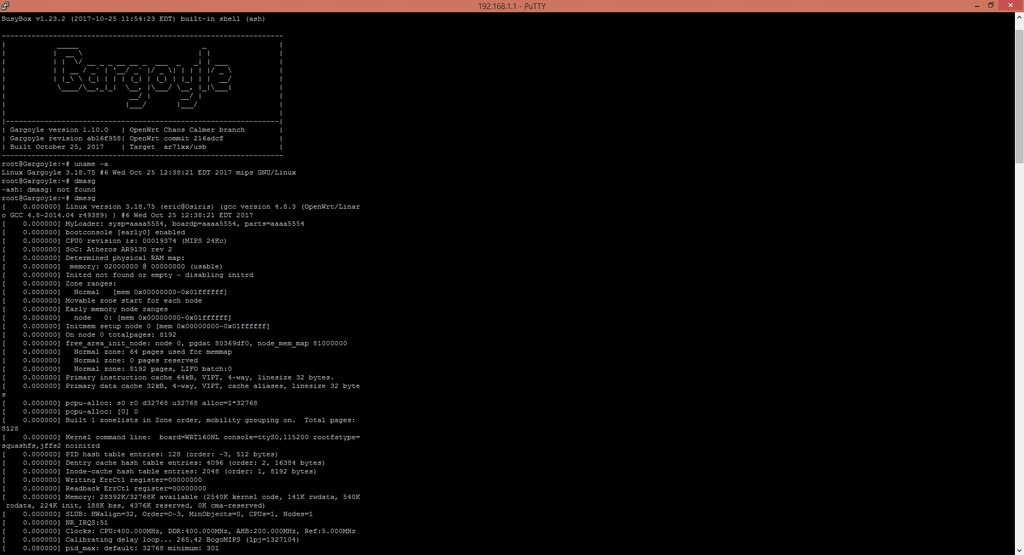Screen dimensions: 1024x555
Task: Click the "Writing ErrCtl register=00000000" line
Action: coord(102,479)
